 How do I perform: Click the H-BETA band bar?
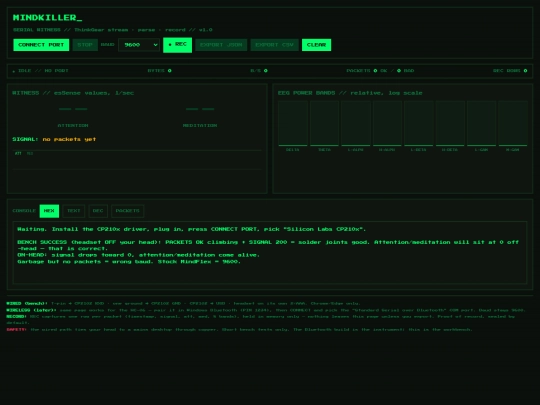(450, 123)
